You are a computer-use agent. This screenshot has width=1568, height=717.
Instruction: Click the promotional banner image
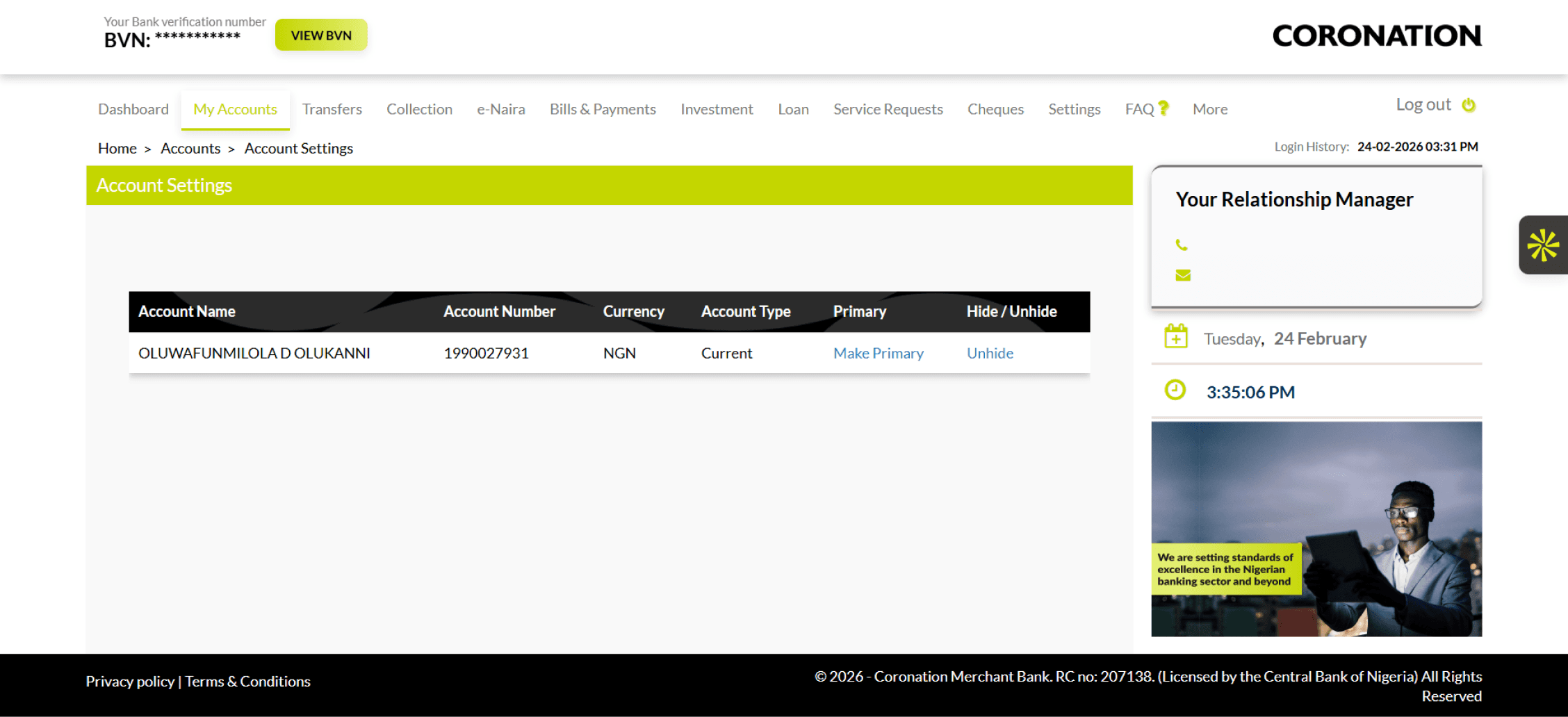(1316, 529)
